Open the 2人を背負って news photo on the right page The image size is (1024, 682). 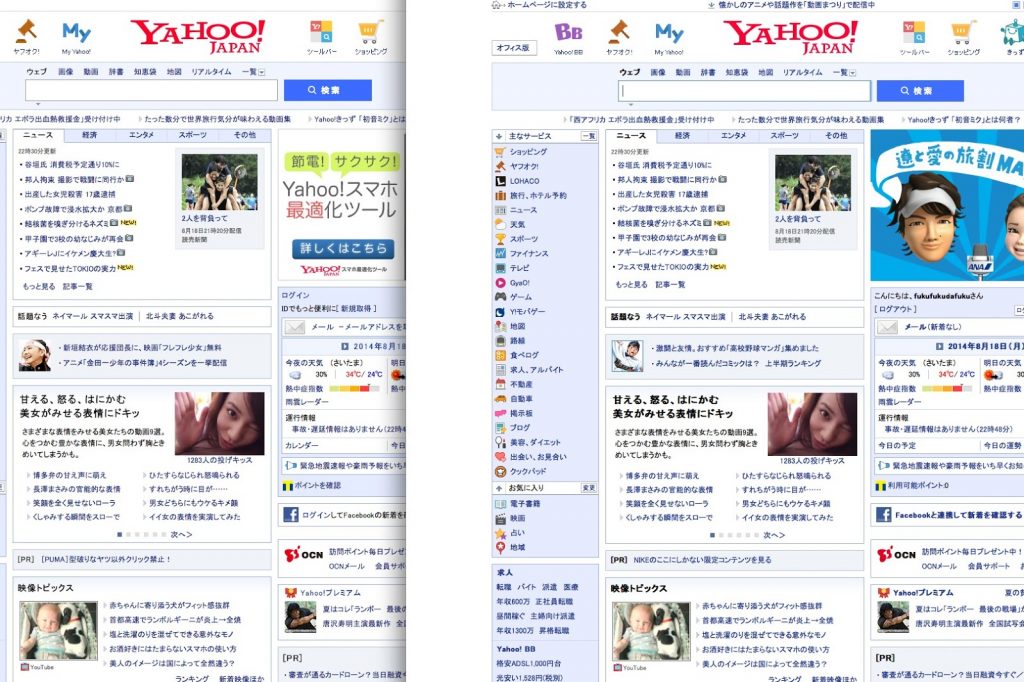pos(812,183)
